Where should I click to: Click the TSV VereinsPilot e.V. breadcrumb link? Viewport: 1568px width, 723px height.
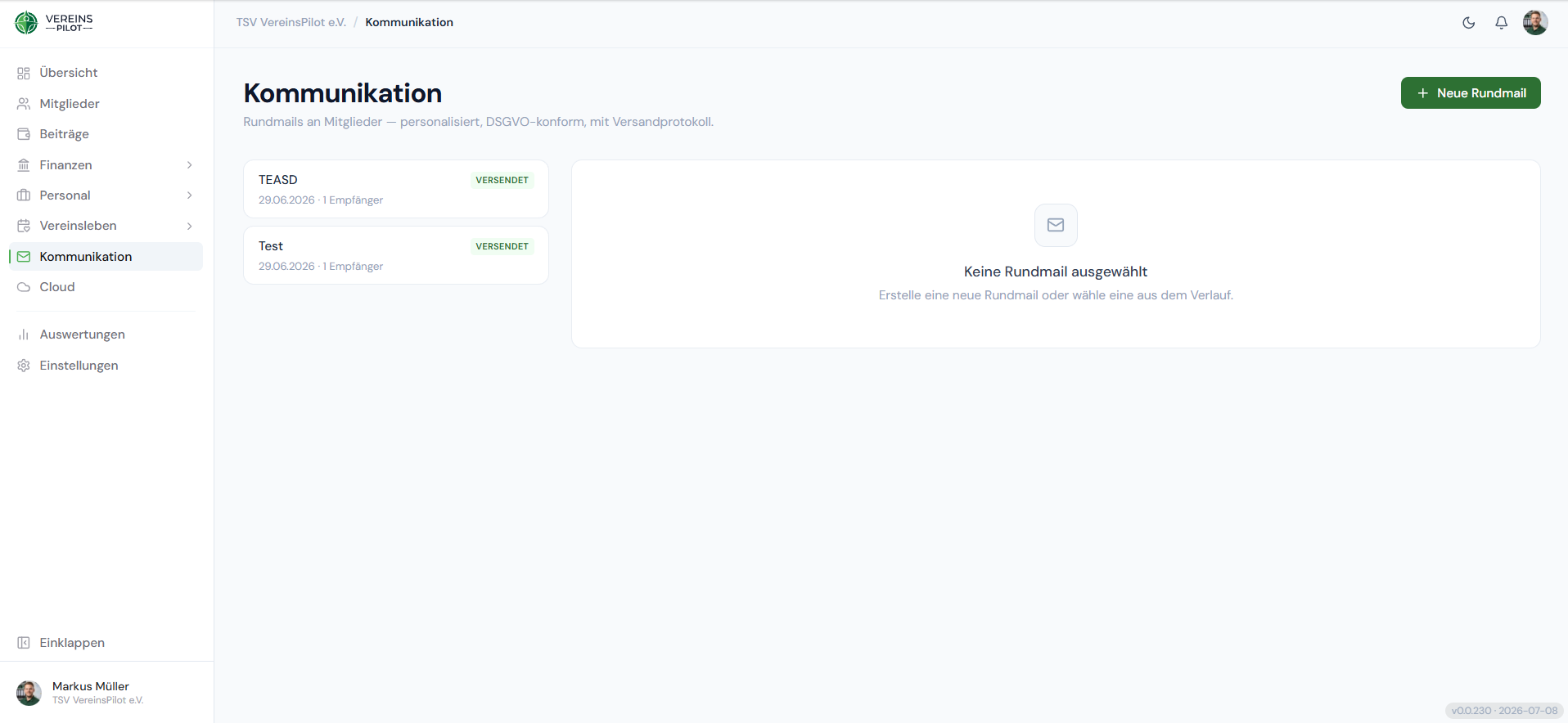(291, 22)
